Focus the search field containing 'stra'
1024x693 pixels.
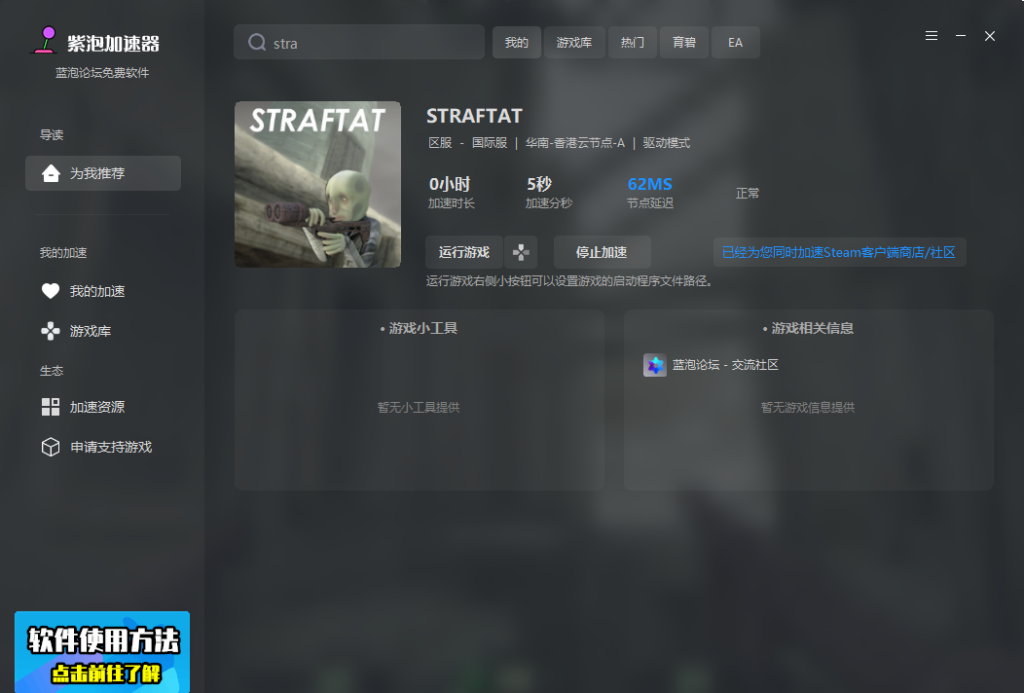359,42
